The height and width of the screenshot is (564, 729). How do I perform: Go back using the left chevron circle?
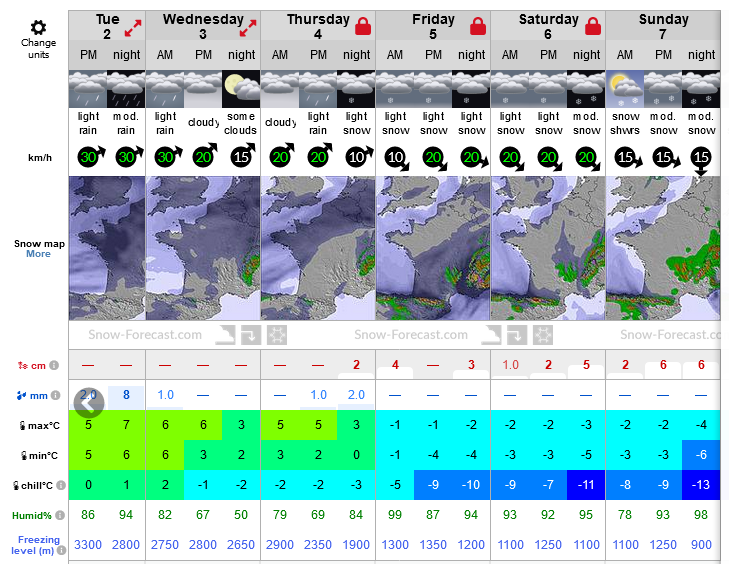89,402
